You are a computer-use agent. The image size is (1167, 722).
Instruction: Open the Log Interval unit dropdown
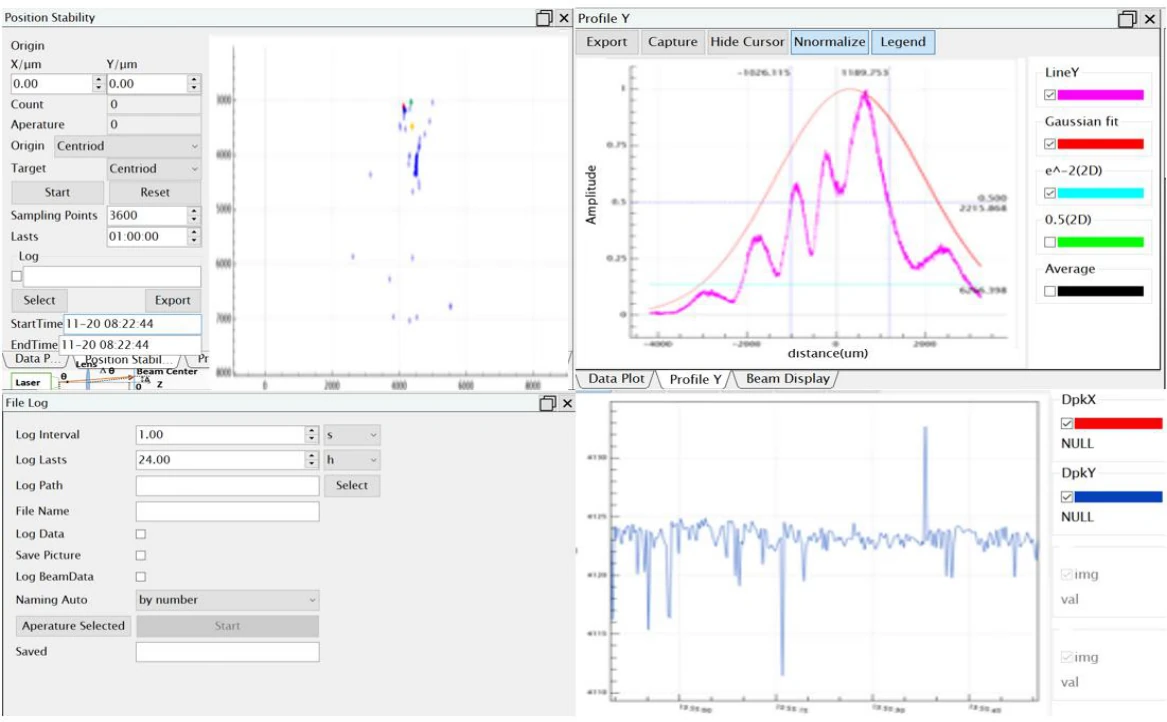tap(352, 435)
